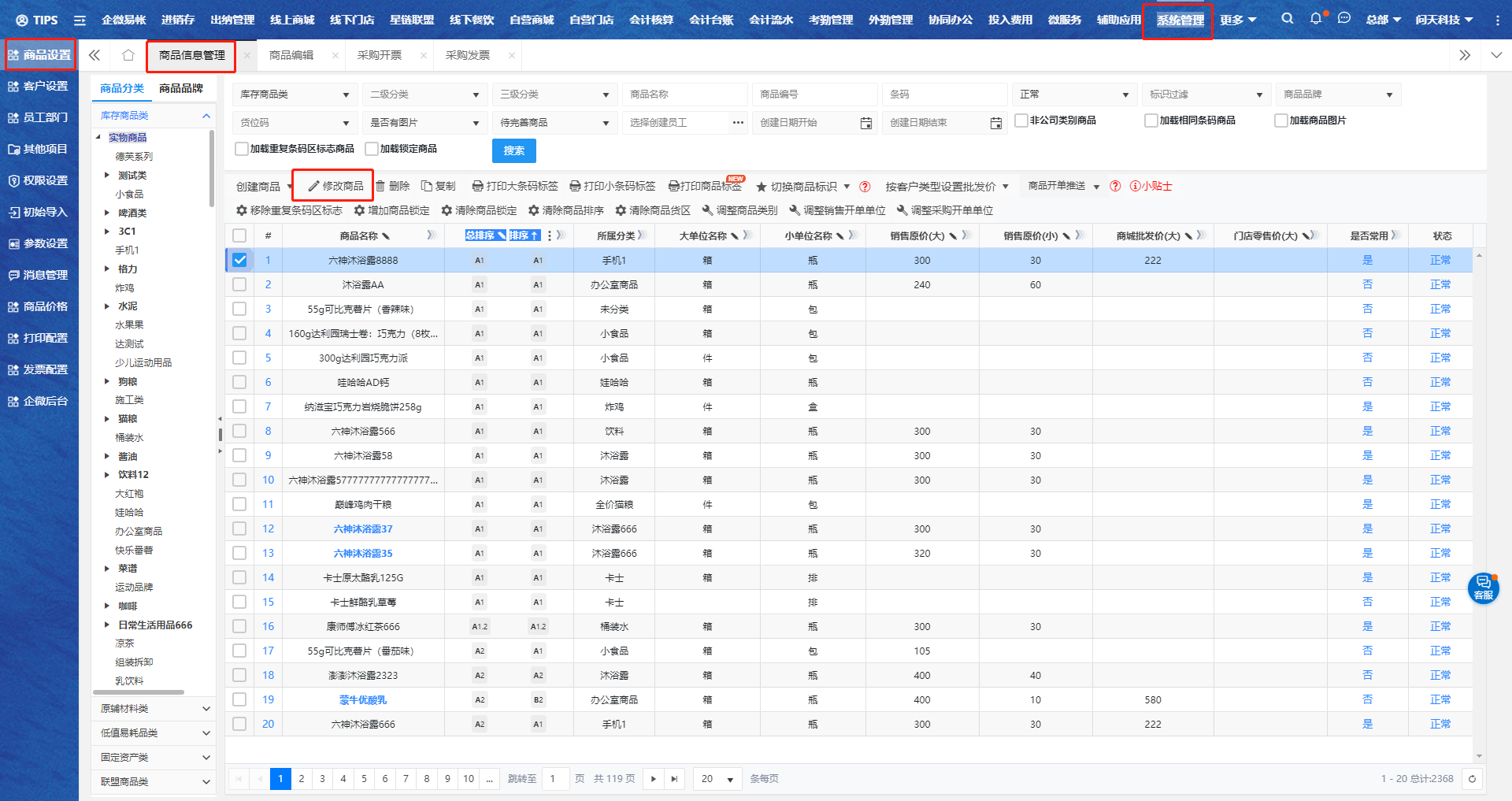This screenshot has height=801, width=1512.
Task: Check the row checkbox for 沐浴露AA
Action: point(239,284)
